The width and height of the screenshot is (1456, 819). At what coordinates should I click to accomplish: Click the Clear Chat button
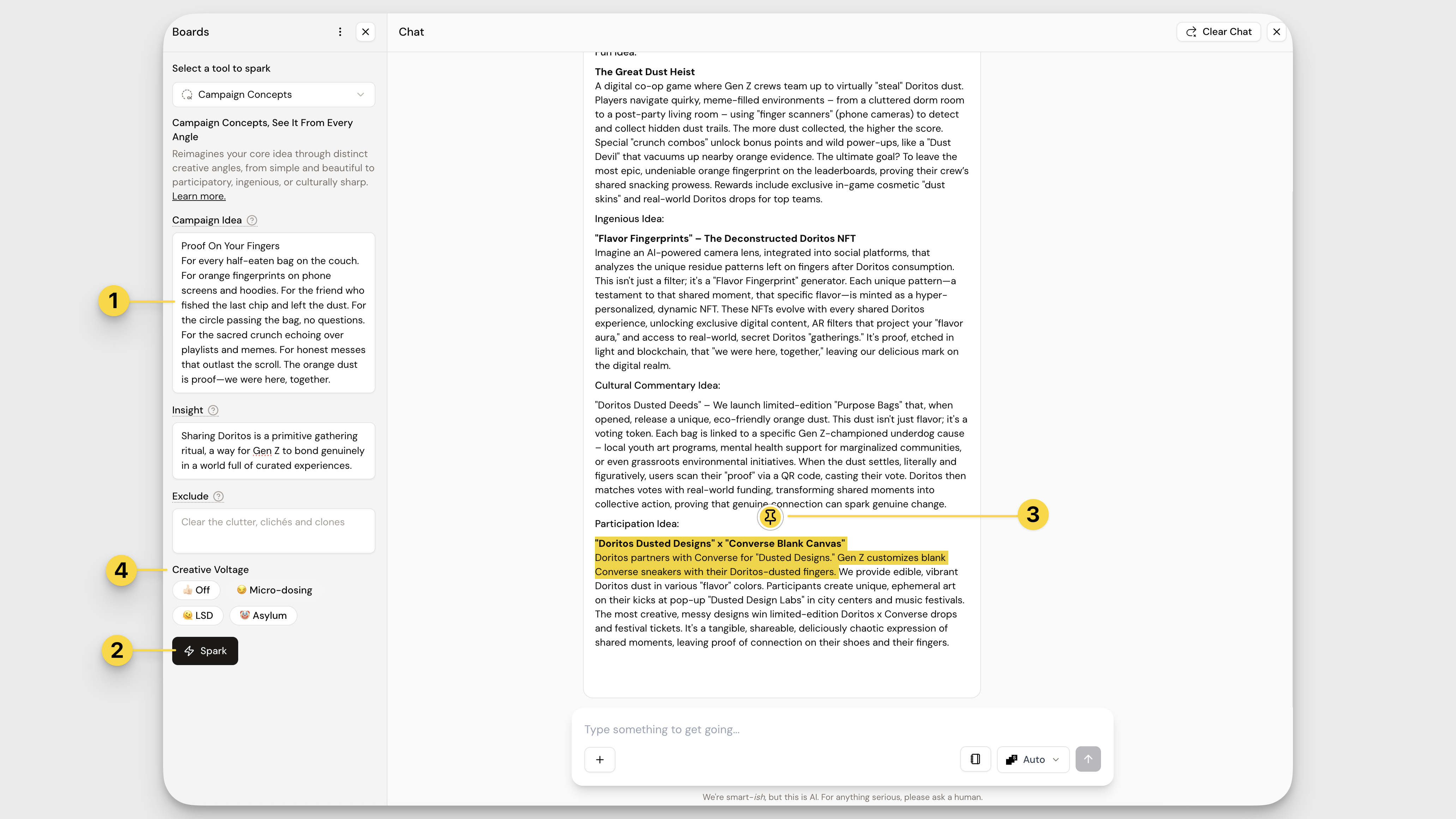pos(1219,32)
